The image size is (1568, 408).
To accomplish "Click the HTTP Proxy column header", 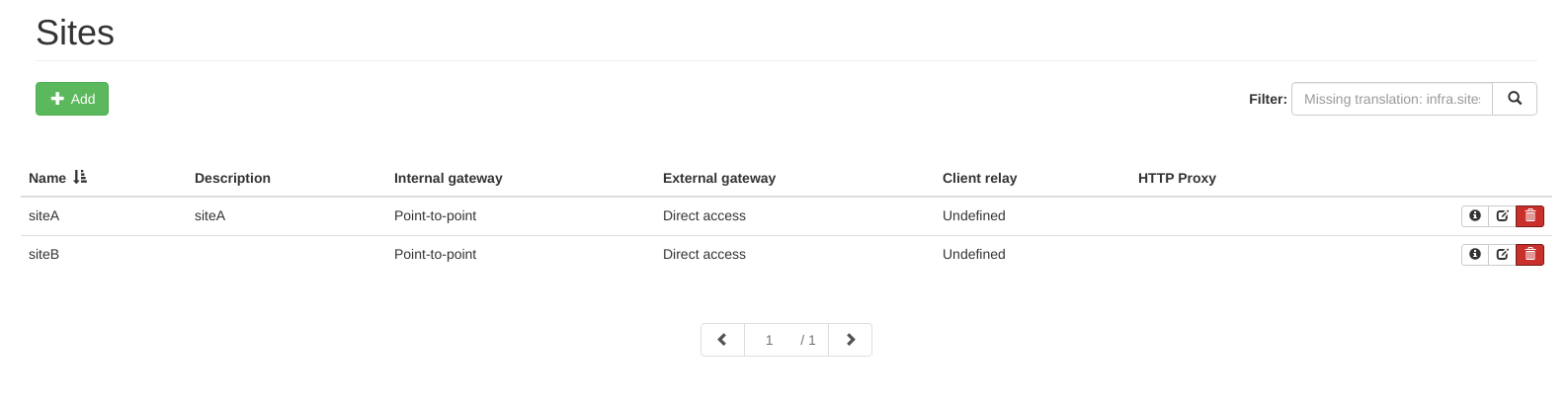I will [x=1177, y=178].
